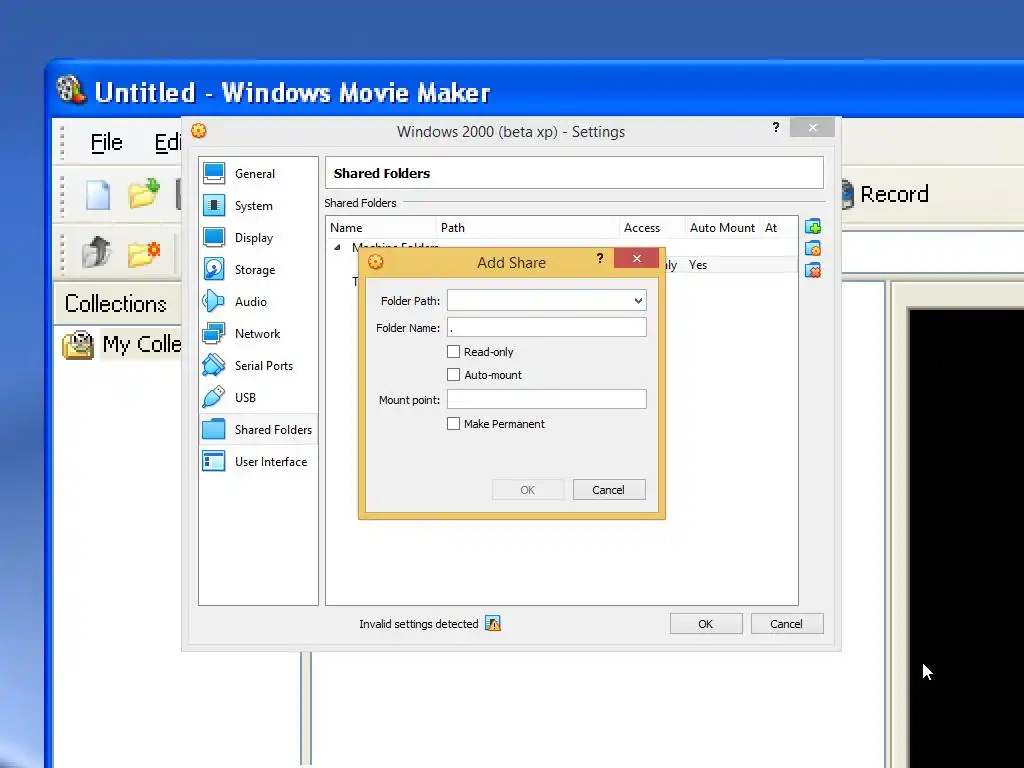Click the New Collection folder icon in Movie Maker
Image resolution: width=1024 pixels, height=768 pixels.
(x=144, y=253)
